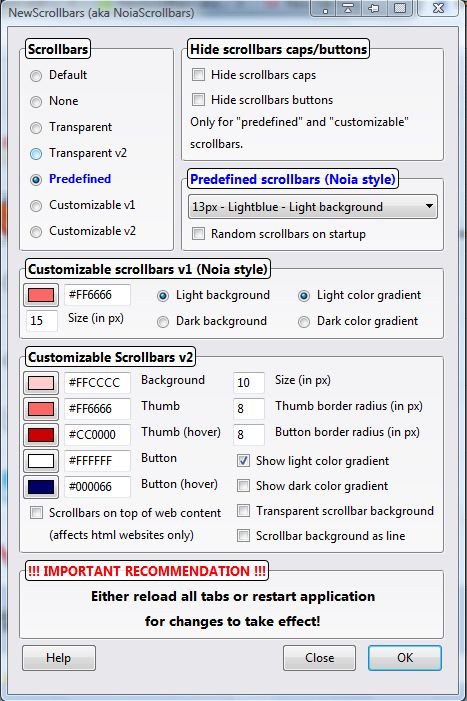Pick the v2 Background color swatch

41,383
